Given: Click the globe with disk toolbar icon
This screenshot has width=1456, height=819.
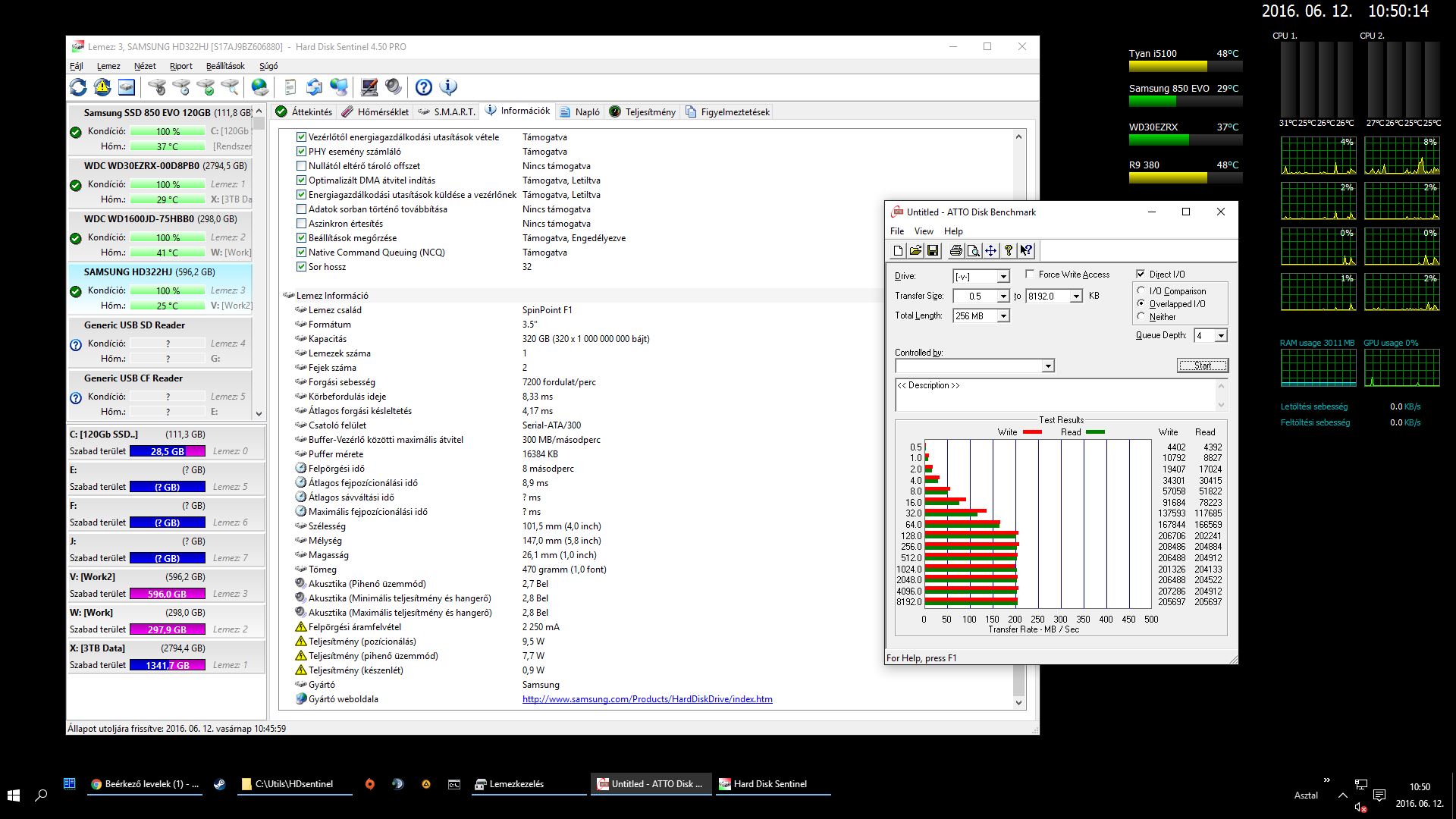Looking at the screenshot, I should (x=260, y=87).
